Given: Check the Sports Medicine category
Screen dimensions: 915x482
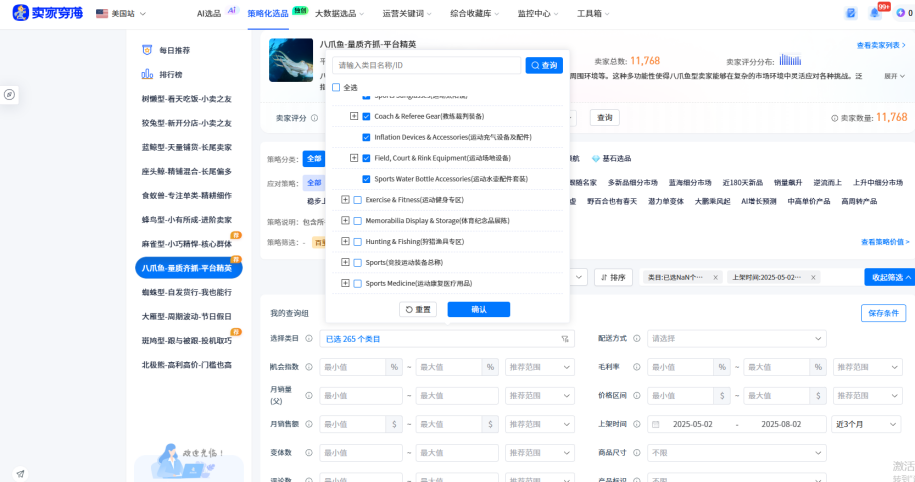Looking at the screenshot, I should click(358, 284).
